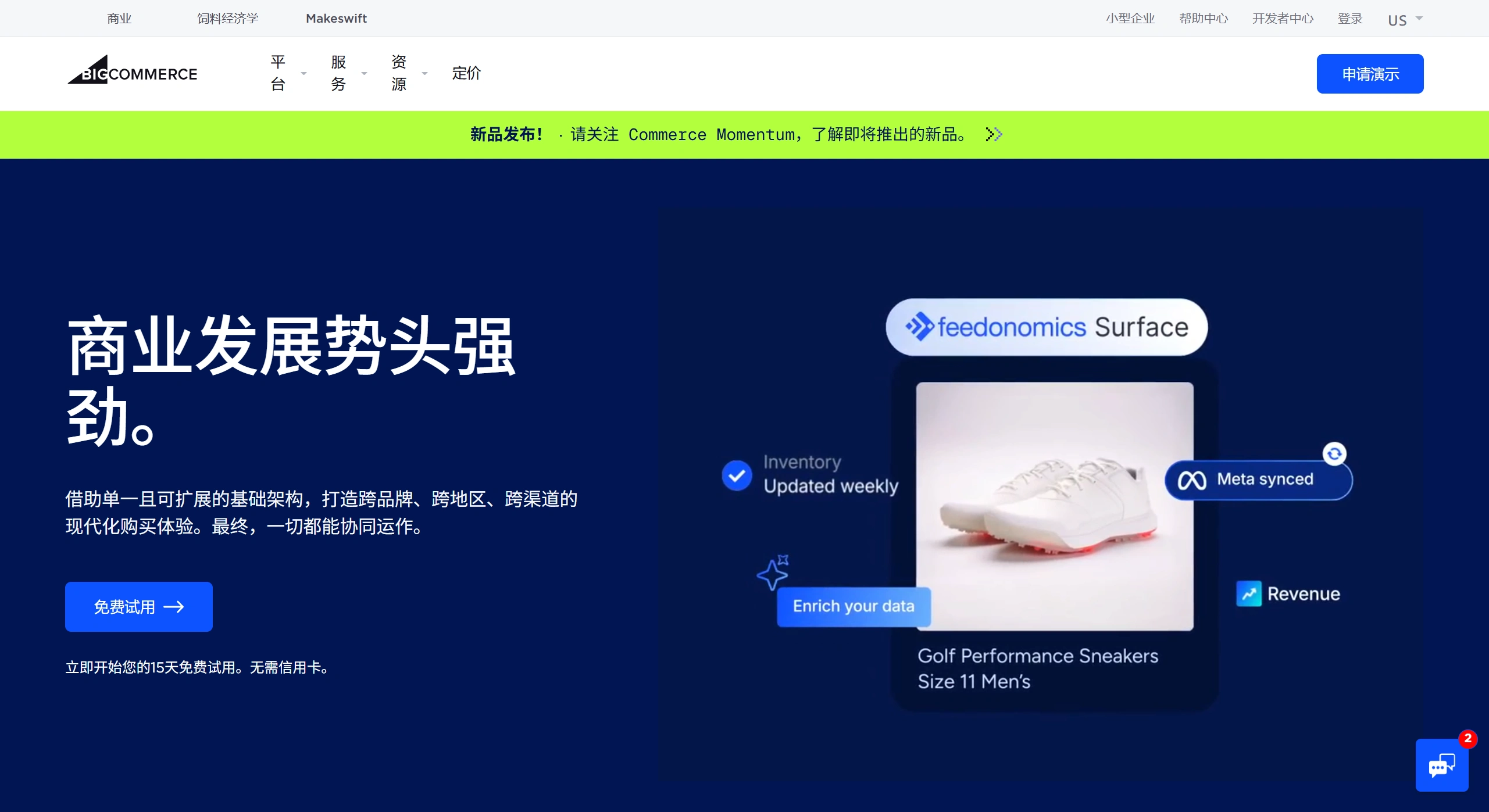Open the 帮助中心 help center link
The width and height of the screenshot is (1489, 812).
click(1204, 19)
